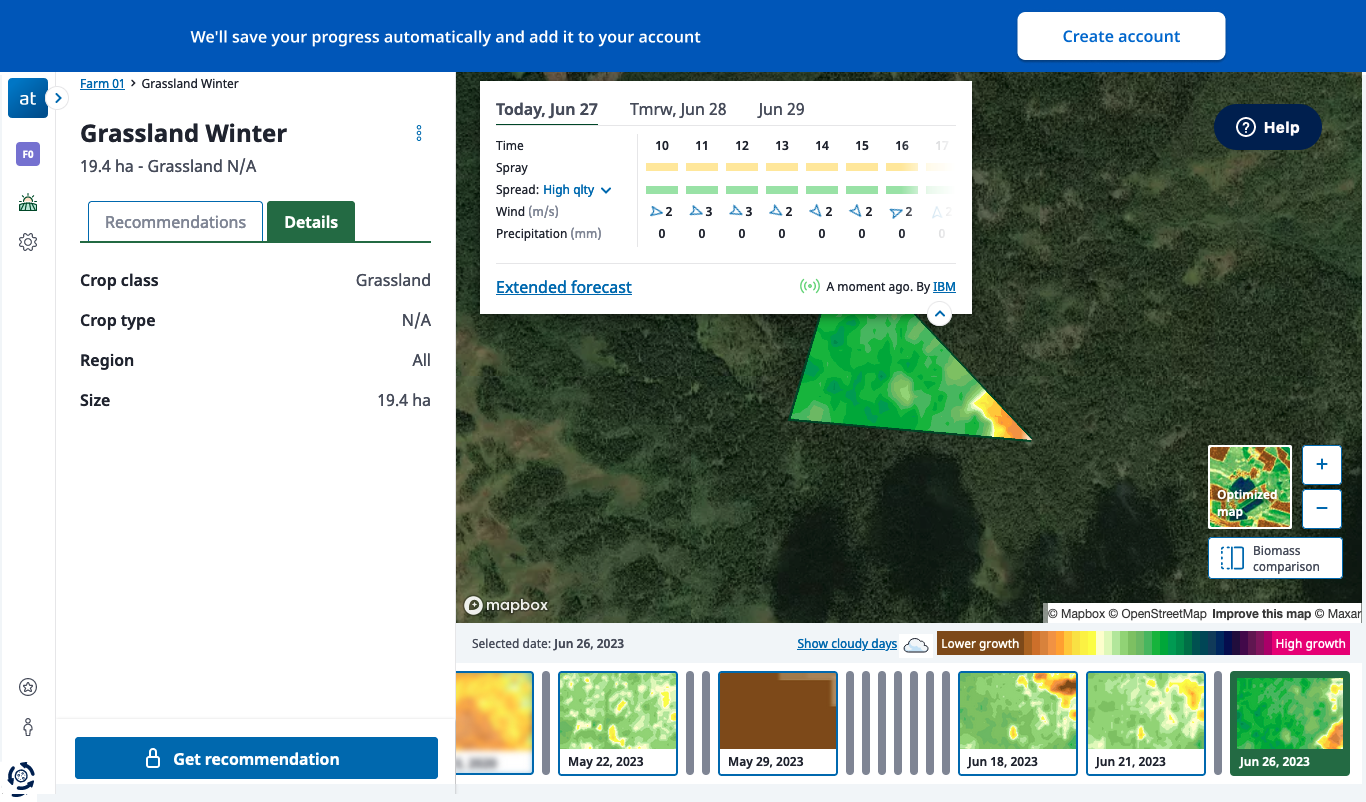The height and width of the screenshot is (802, 1366).
Task: Click the wind direction arrow for hour 10
Action: pyautogui.click(x=656, y=212)
